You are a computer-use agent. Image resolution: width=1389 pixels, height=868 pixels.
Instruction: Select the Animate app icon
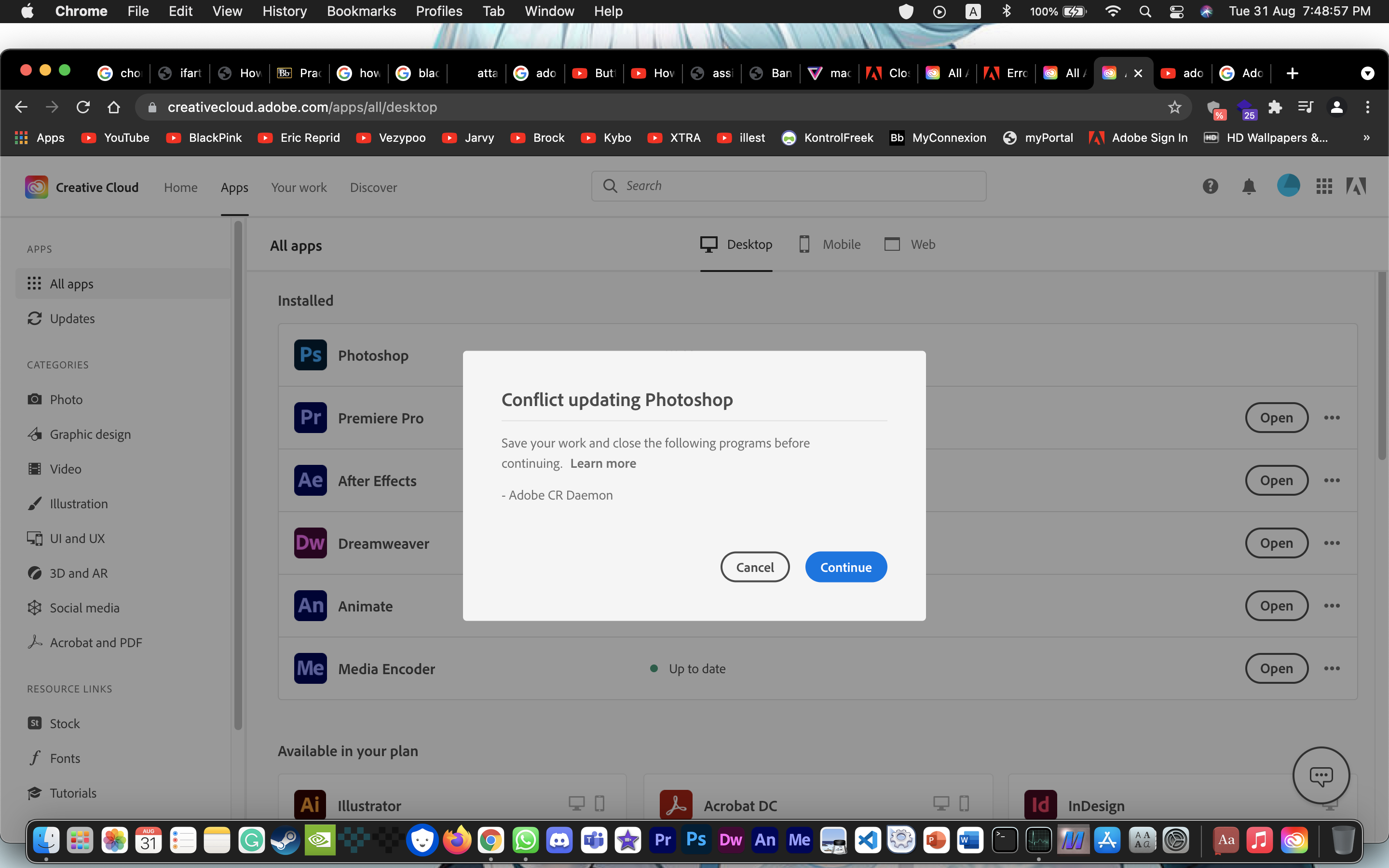[310, 605]
